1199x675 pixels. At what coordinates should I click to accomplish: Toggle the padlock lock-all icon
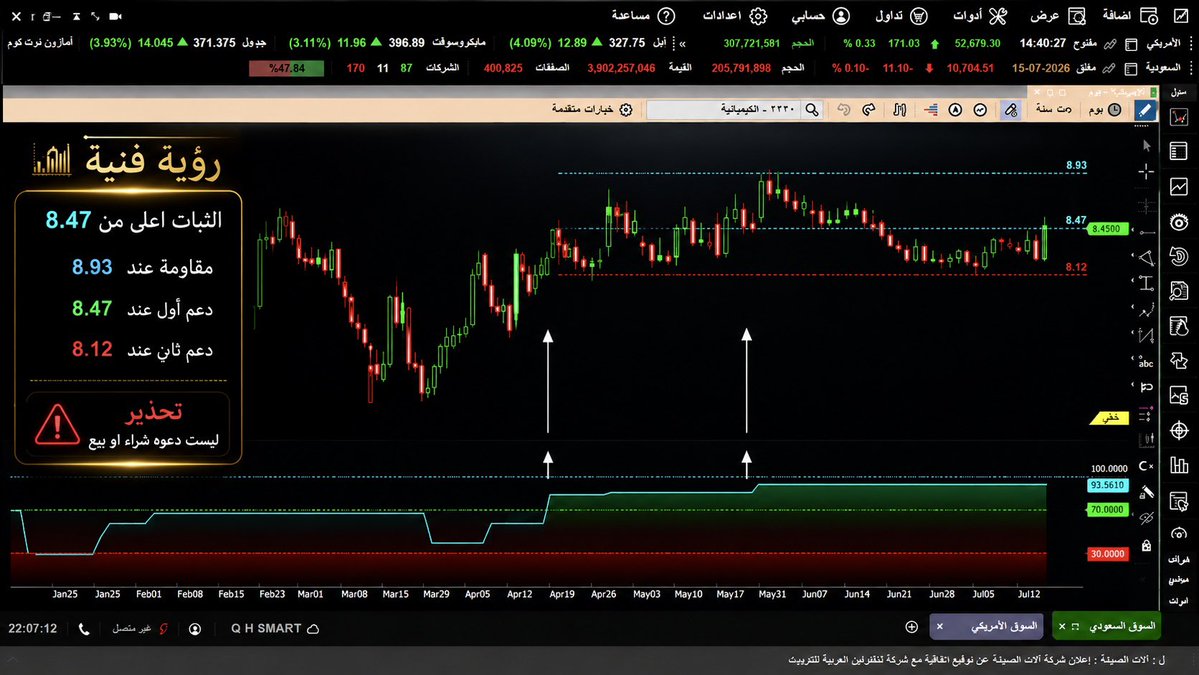pyautogui.click(x=1146, y=545)
